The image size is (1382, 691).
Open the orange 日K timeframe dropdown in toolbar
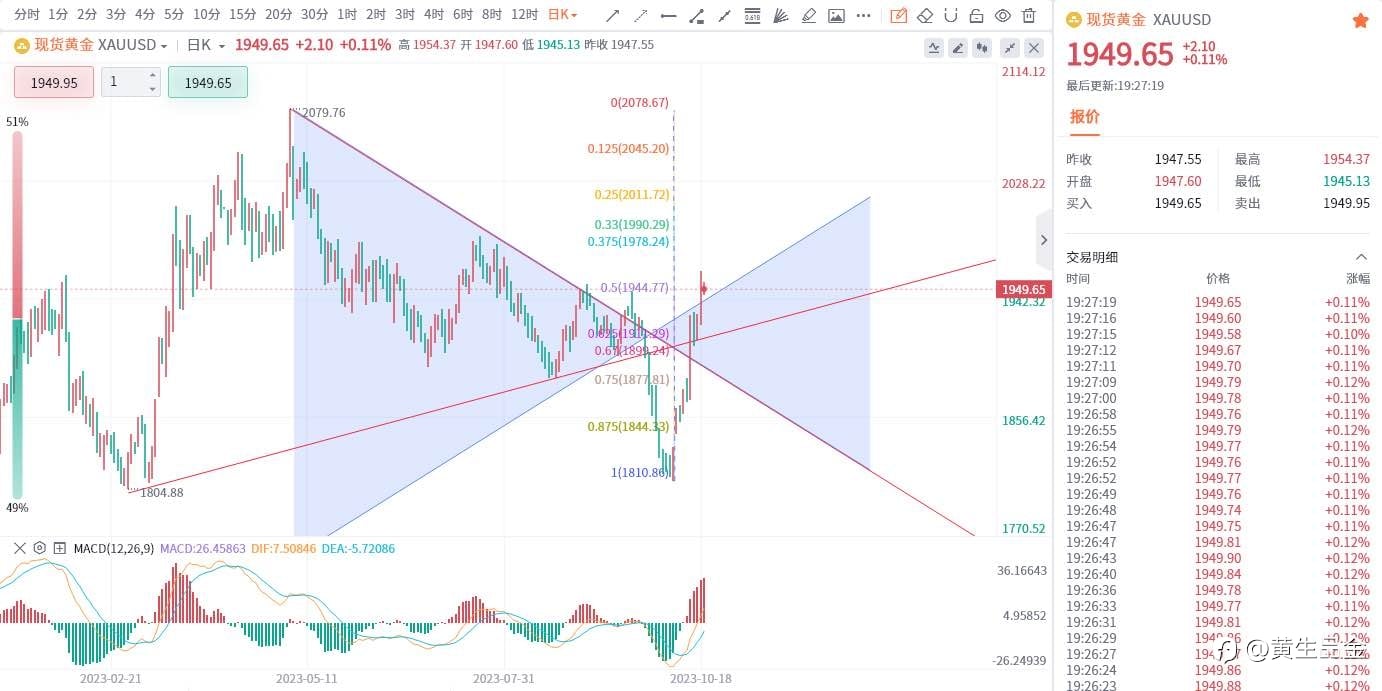click(562, 15)
